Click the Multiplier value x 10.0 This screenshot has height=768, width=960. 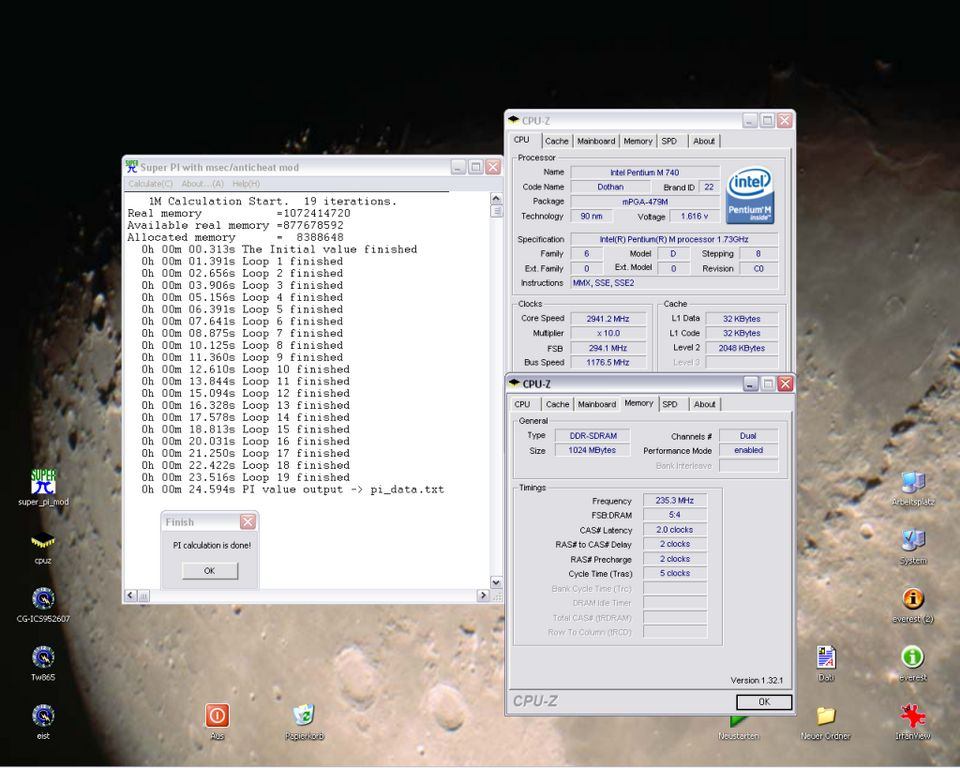[x=608, y=333]
